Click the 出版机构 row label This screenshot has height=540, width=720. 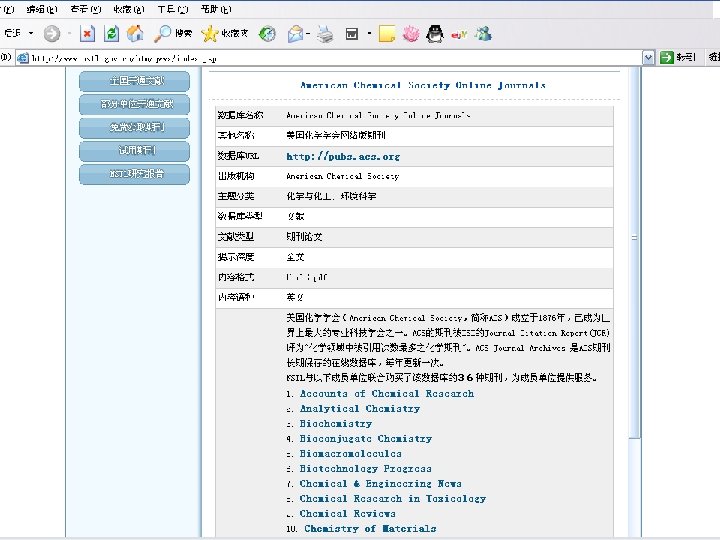pyautogui.click(x=236, y=176)
